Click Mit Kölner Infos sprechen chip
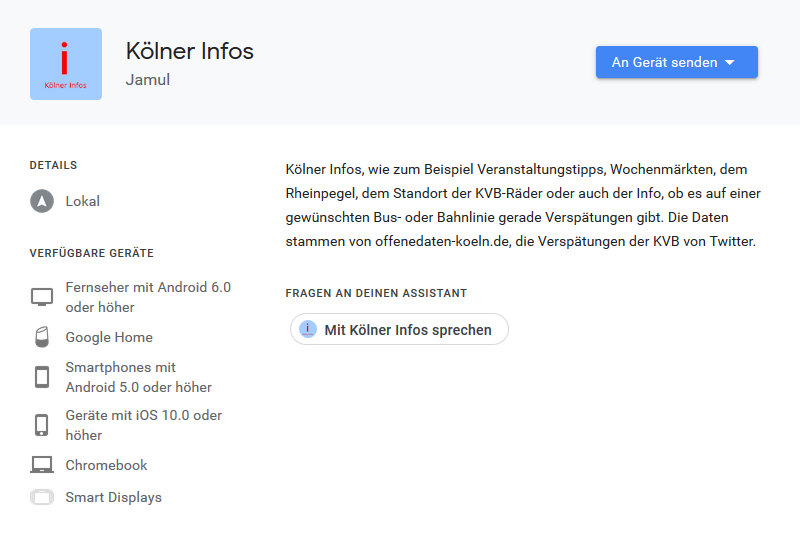The width and height of the screenshot is (800, 539). [399, 329]
